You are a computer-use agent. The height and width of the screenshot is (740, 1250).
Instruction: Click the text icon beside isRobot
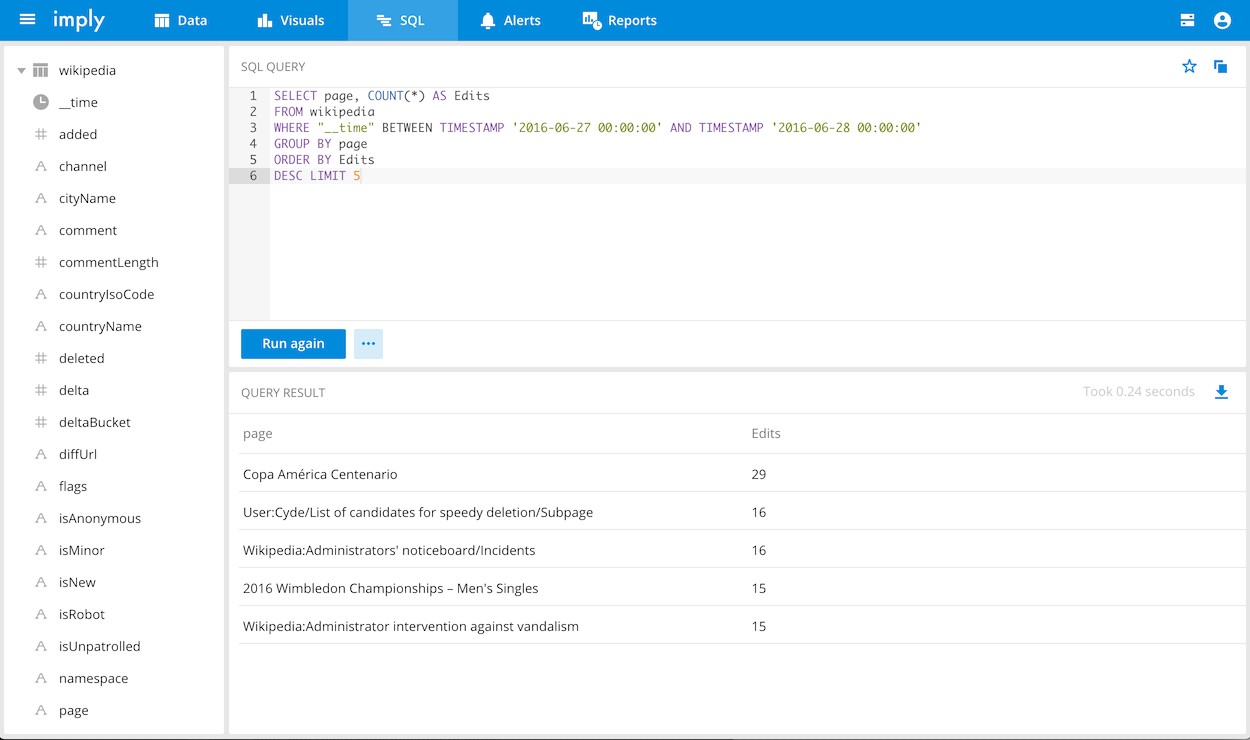(41, 614)
